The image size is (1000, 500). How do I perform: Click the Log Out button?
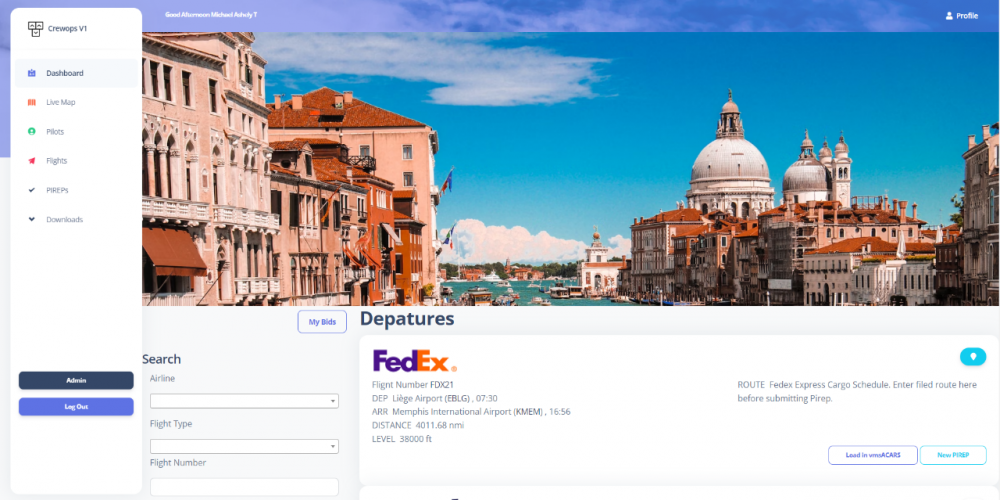[x=76, y=407]
